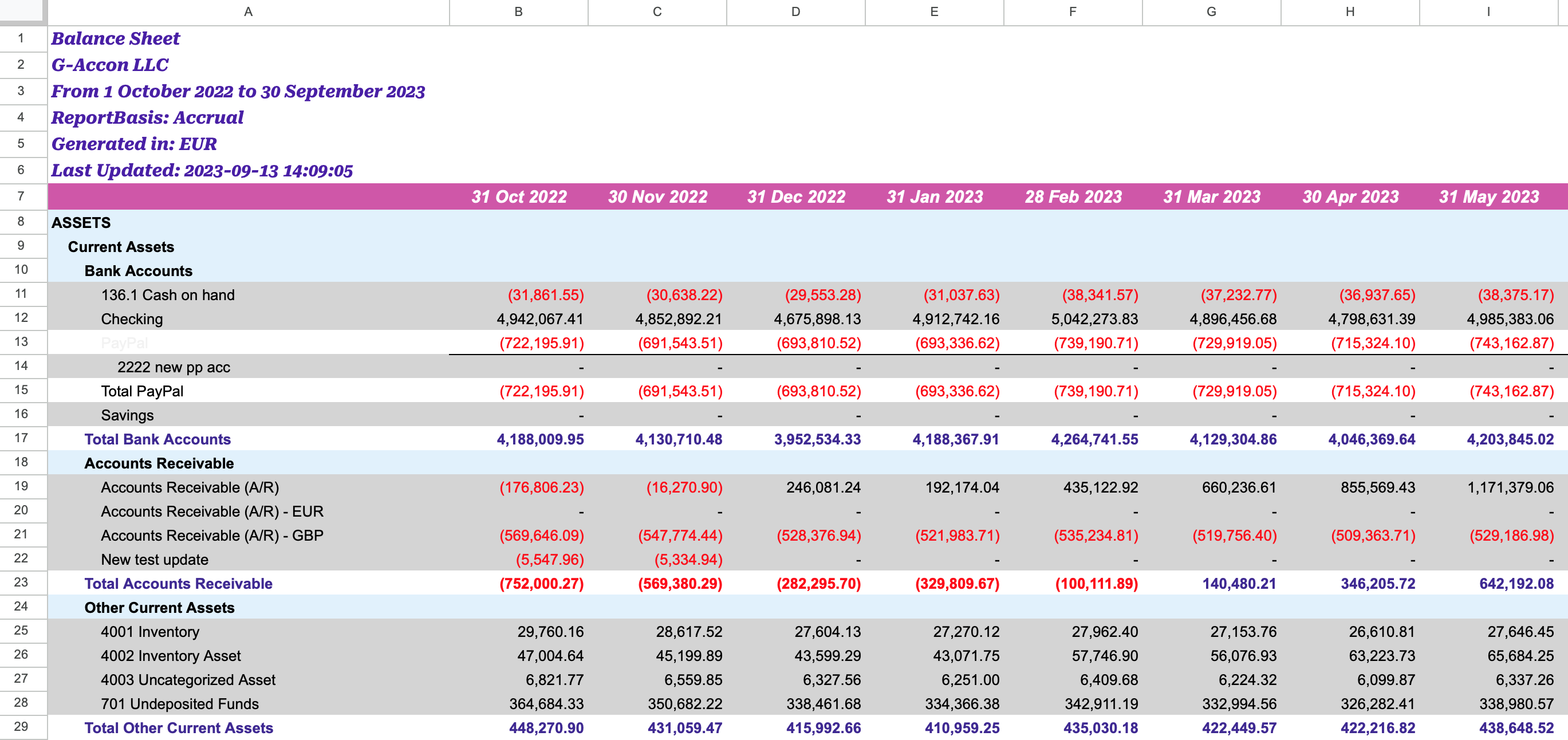Click the '31 Jan 2023' date header
Image resolution: width=1568 pixels, height=740 pixels.
click(935, 196)
